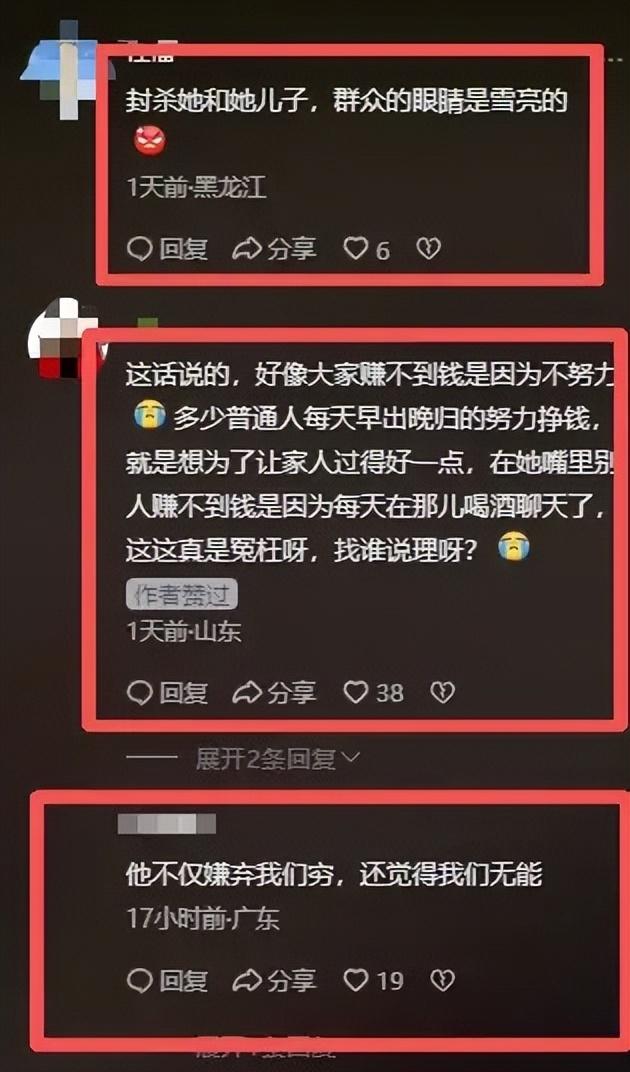Like the Heilongjiang comment with 6 likes
Viewport: 630px width, 1072px height.
click(x=356, y=249)
